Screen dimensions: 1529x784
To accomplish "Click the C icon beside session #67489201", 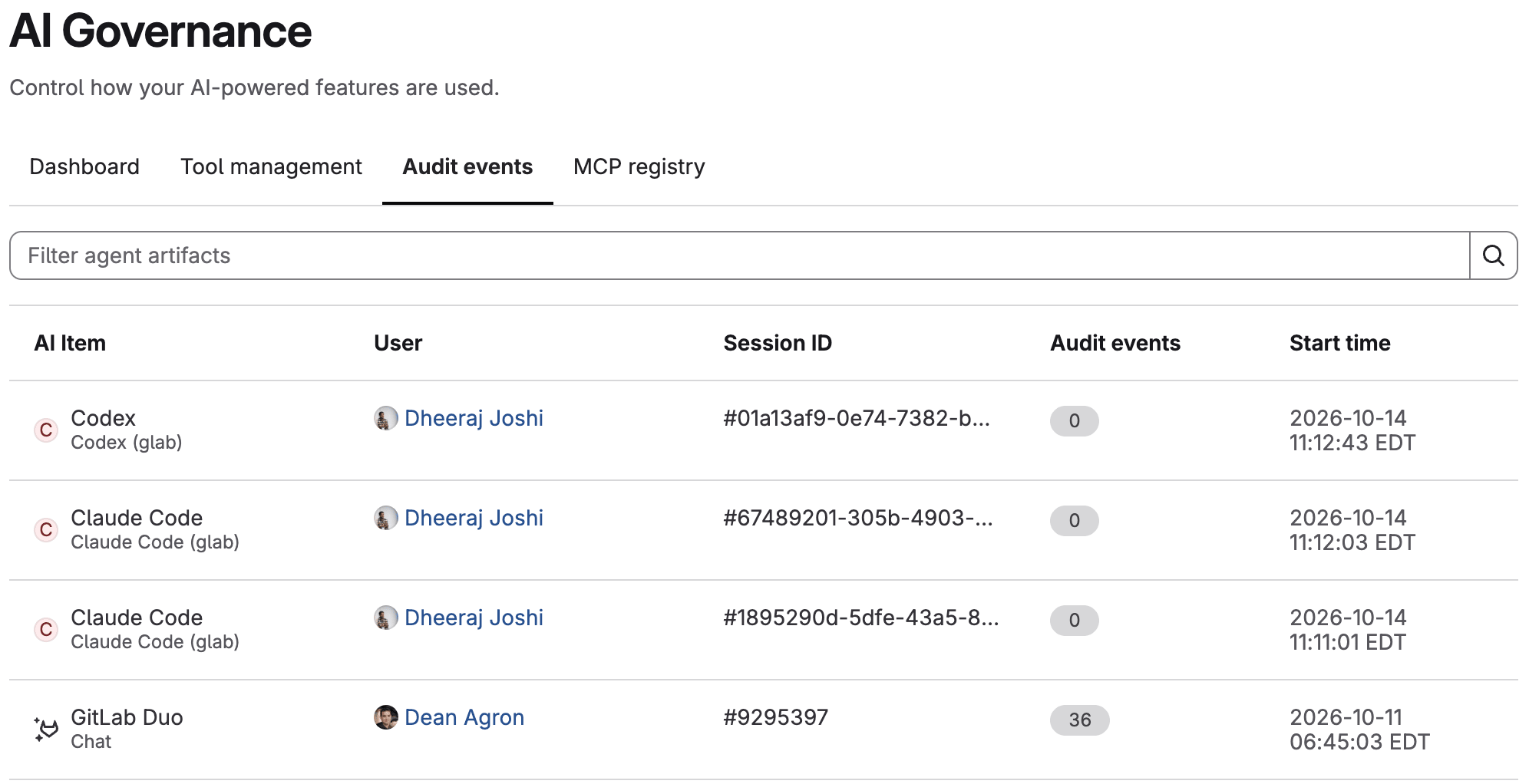I will pos(46,530).
